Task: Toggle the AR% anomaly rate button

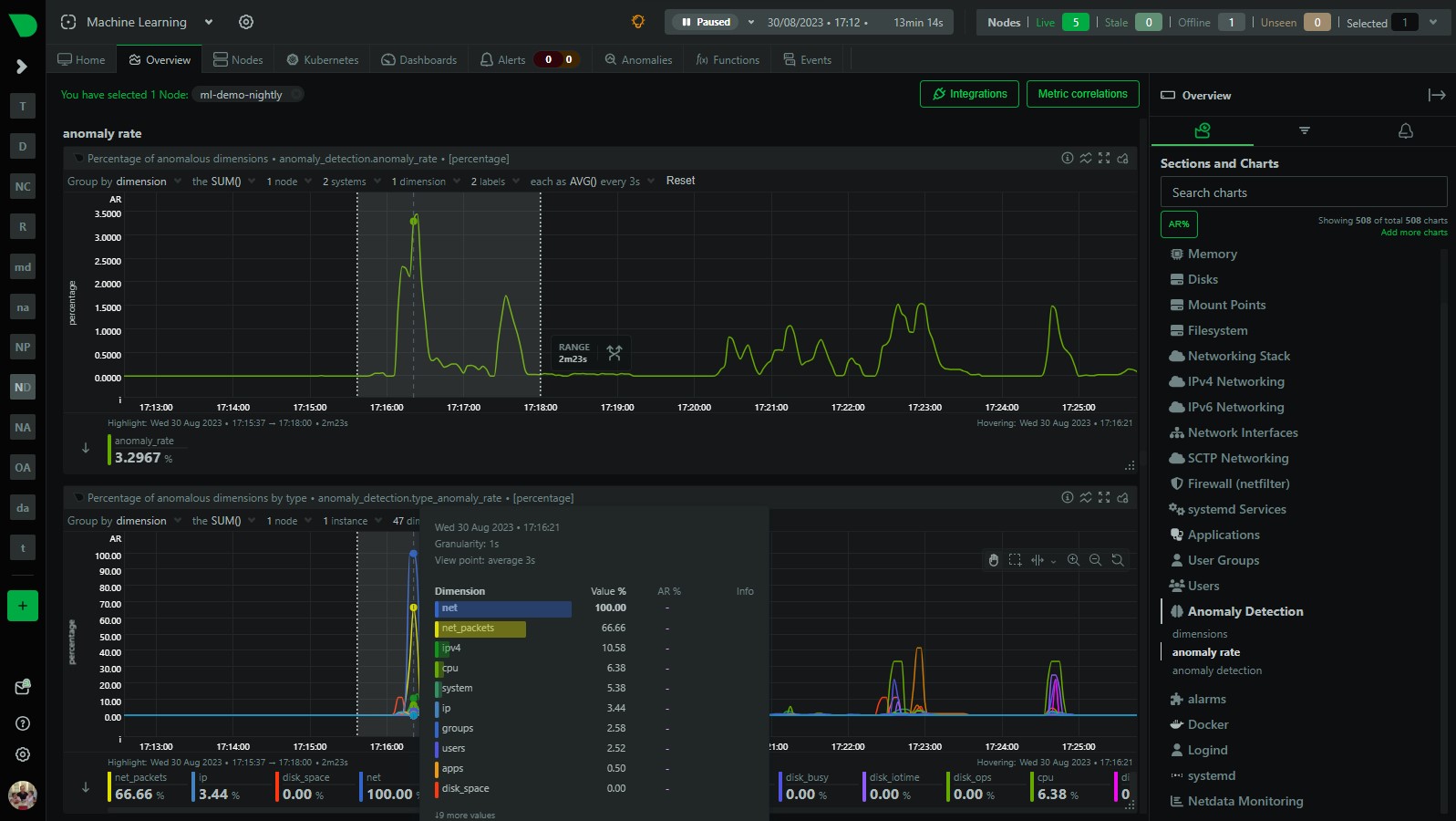Action: coord(1179,224)
